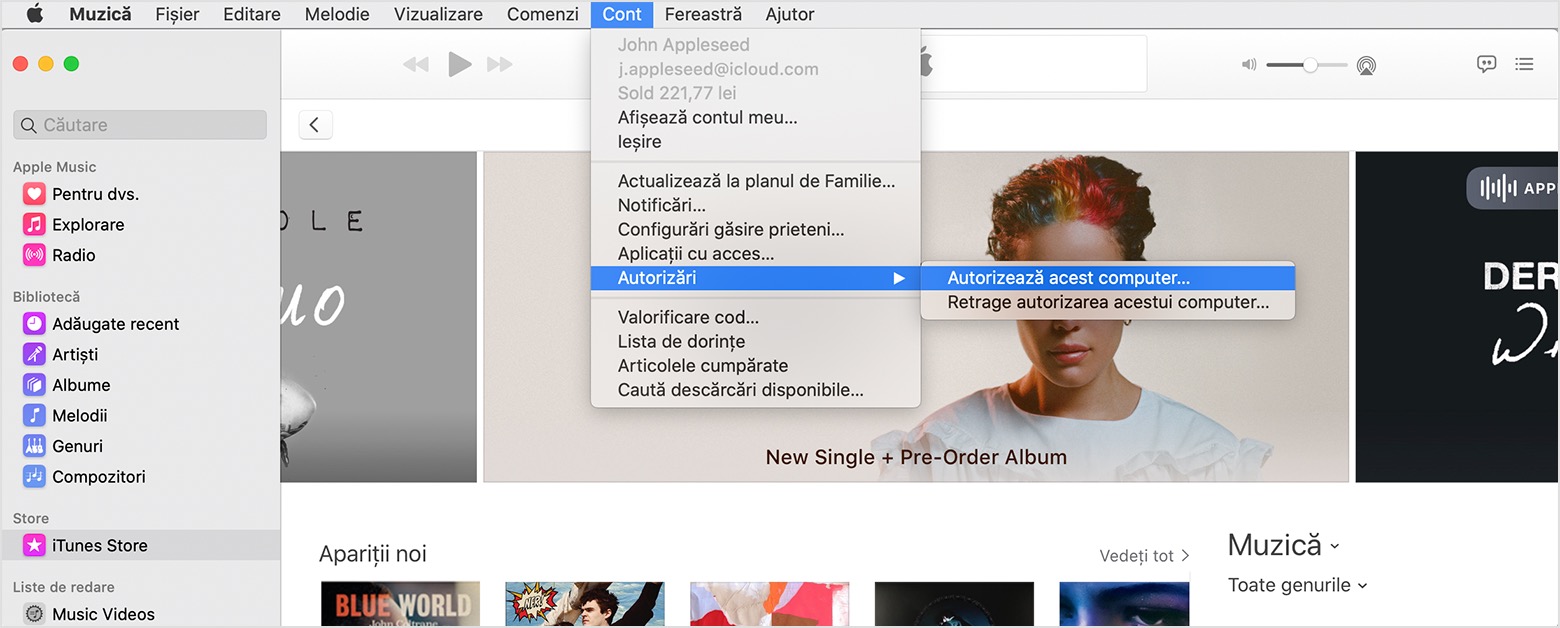Open Pentru dvs. heart icon
Screen dimensions: 1560x628
pyautogui.click(x=34, y=194)
